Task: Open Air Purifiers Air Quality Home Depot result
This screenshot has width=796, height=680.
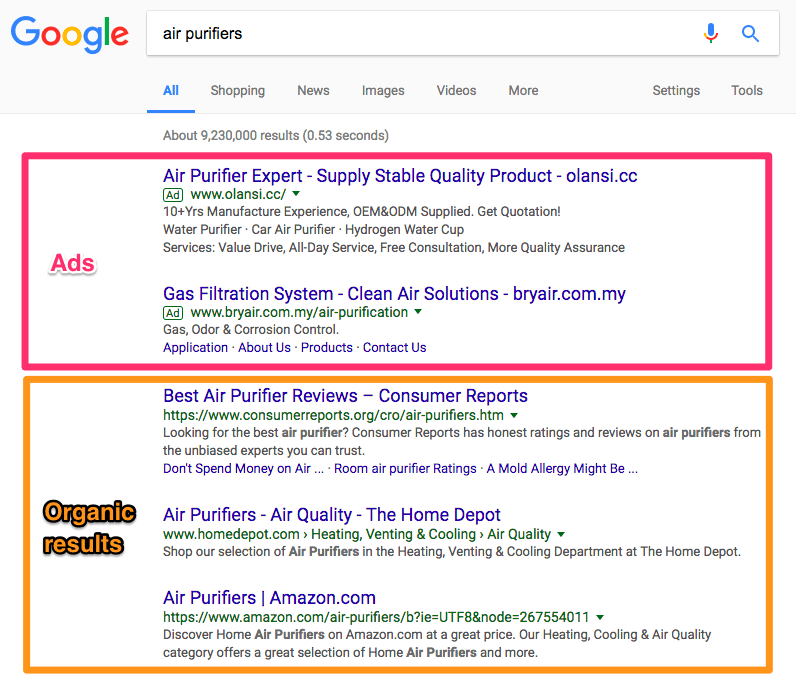Action: tap(331, 515)
